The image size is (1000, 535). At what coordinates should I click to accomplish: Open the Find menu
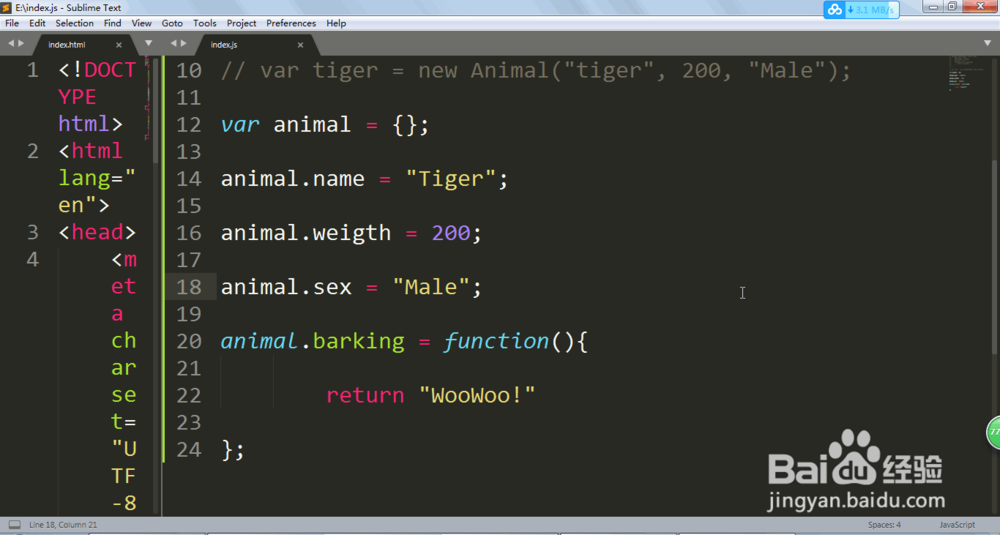click(x=112, y=23)
